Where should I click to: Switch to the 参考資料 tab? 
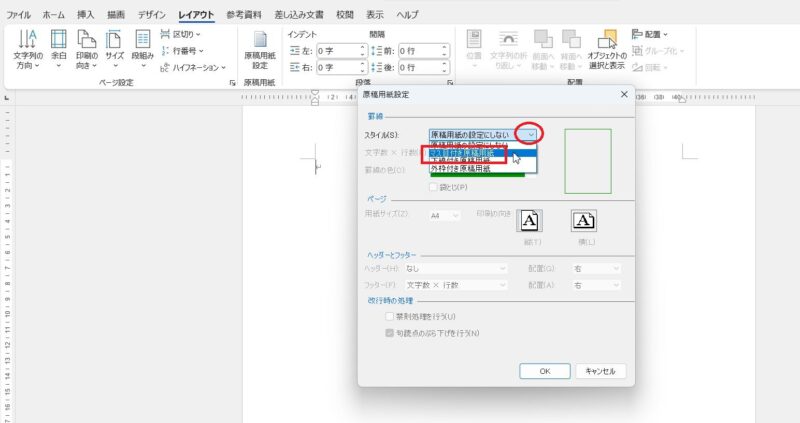coord(244,15)
